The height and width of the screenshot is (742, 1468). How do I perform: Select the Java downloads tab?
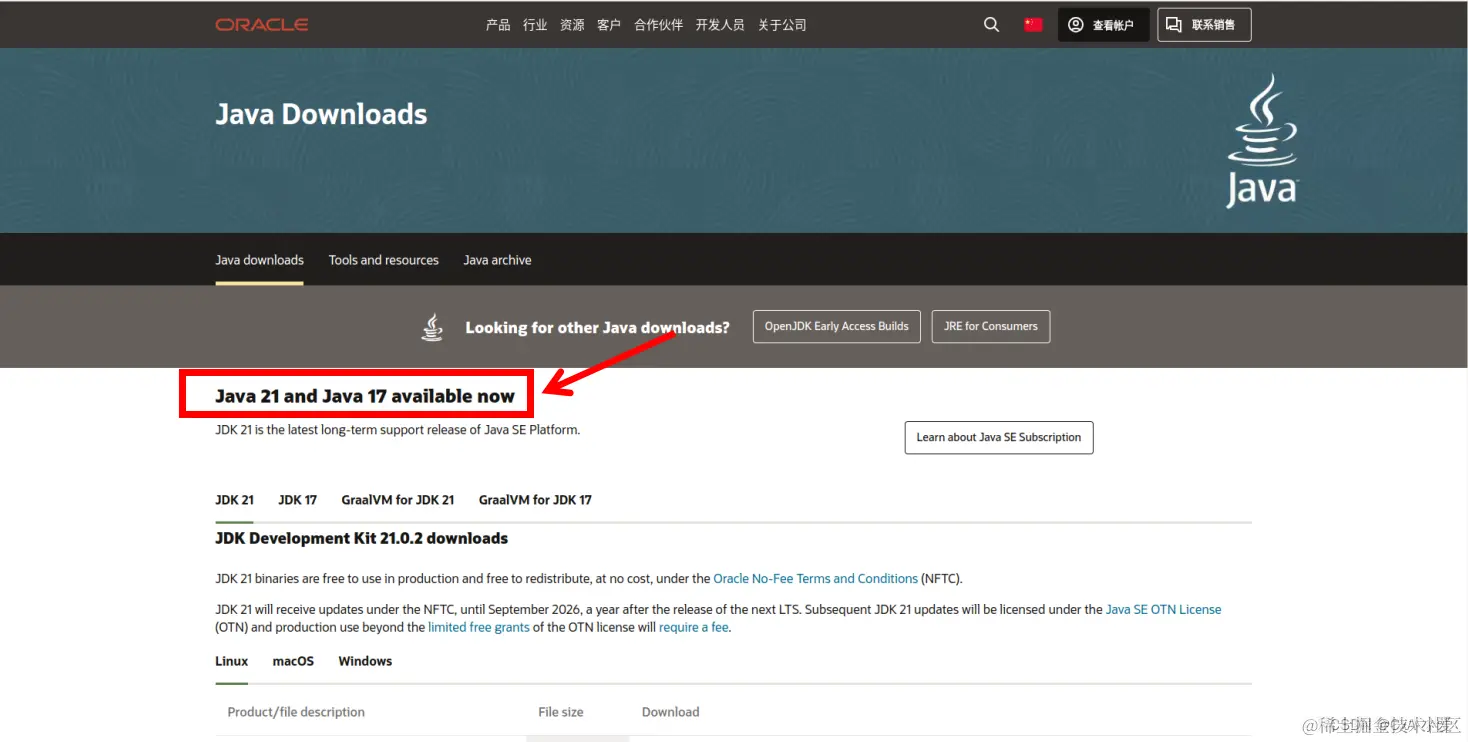tap(259, 260)
